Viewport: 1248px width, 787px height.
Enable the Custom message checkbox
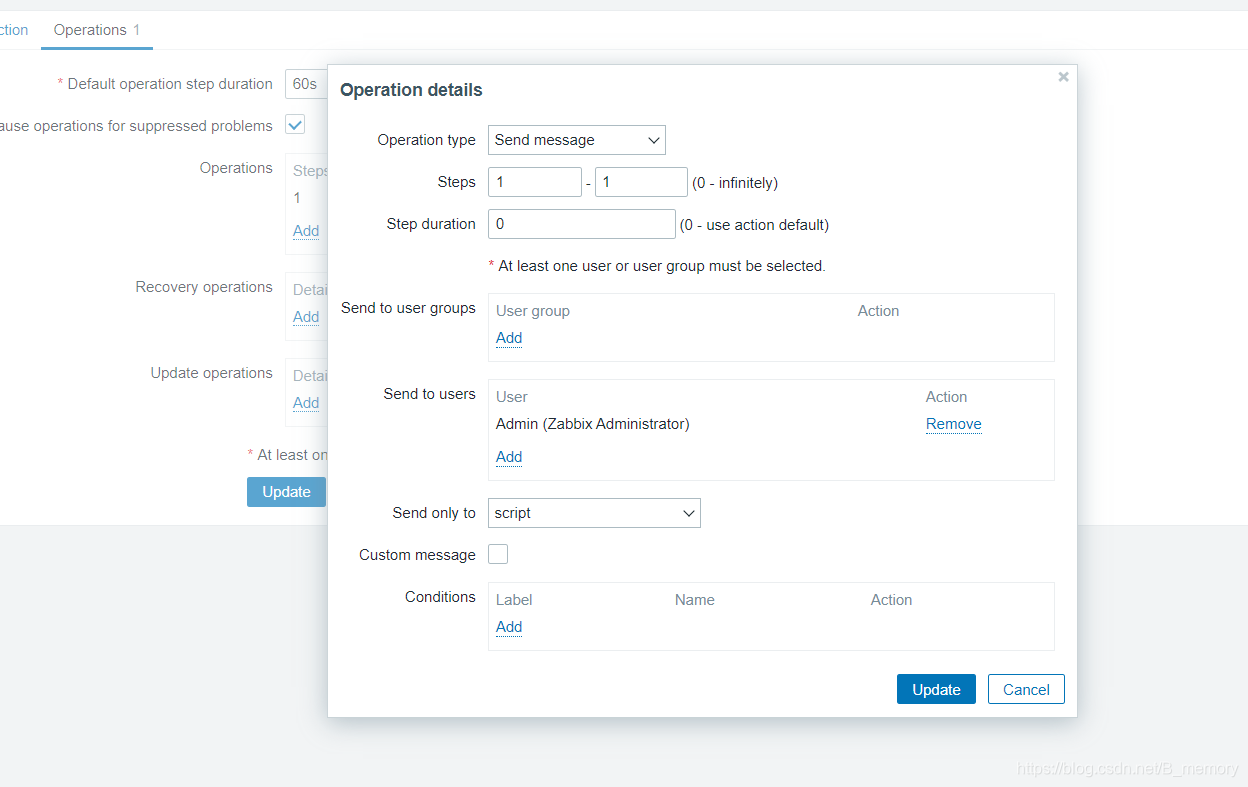click(x=498, y=554)
